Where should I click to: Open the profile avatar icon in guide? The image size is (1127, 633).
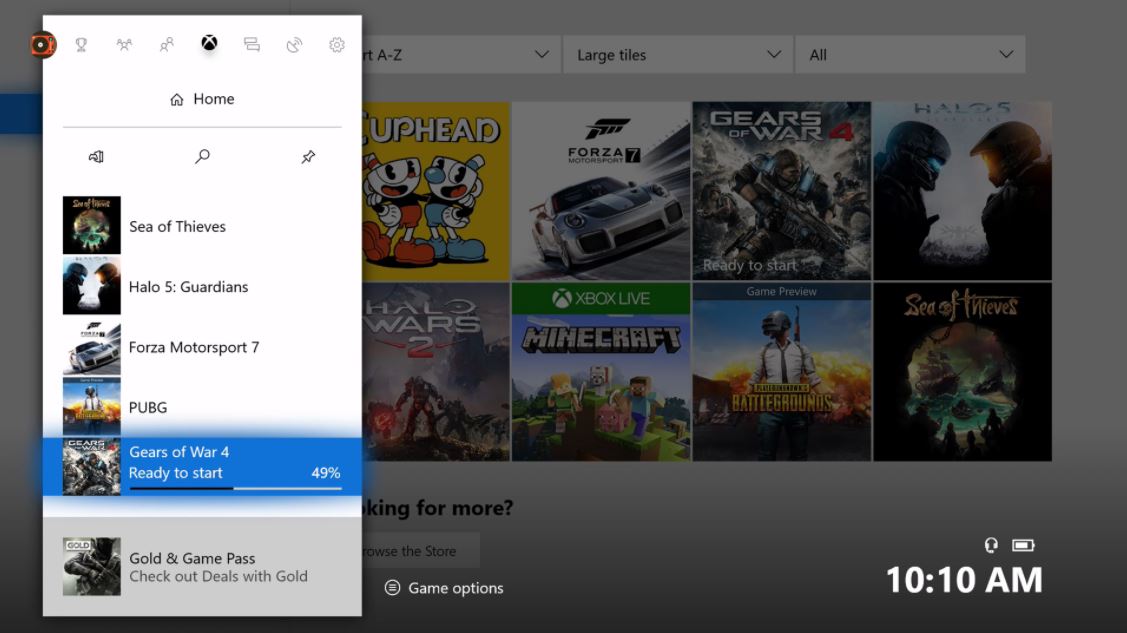point(42,45)
